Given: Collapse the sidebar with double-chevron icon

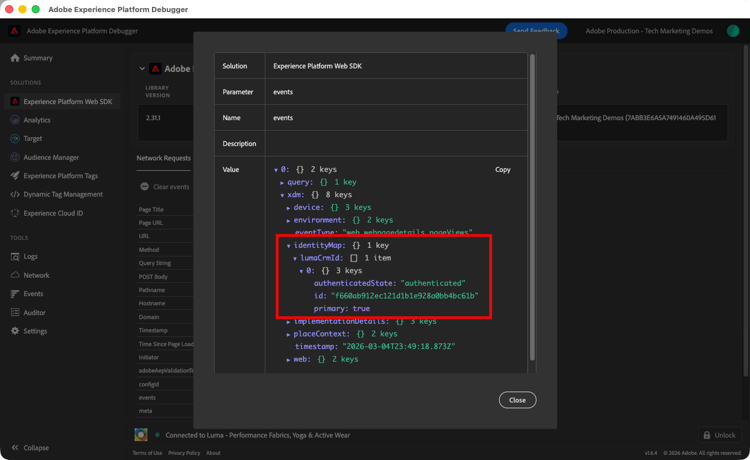Looking at the screenshot, I should click(x=15, y=448).
